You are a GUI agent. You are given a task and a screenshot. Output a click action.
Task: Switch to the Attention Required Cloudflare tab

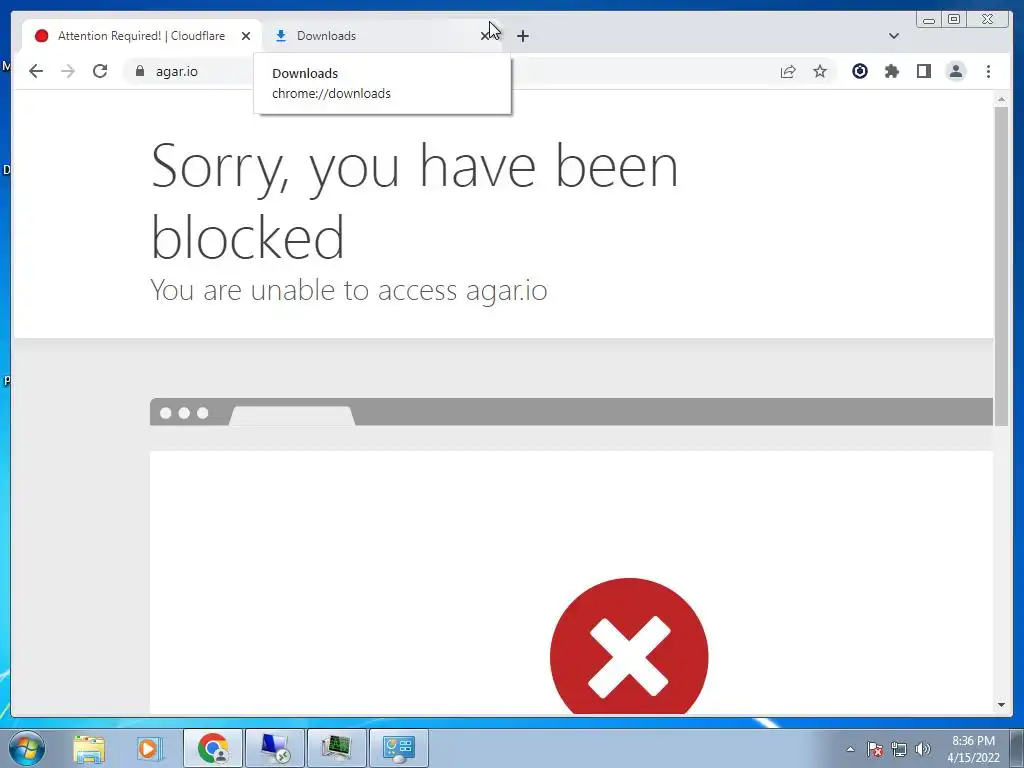click(142, 36)
